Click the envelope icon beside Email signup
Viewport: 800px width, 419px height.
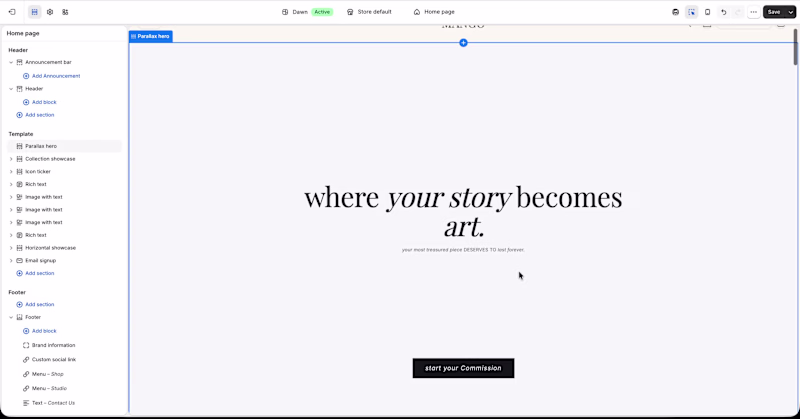(x=19, y=260)
